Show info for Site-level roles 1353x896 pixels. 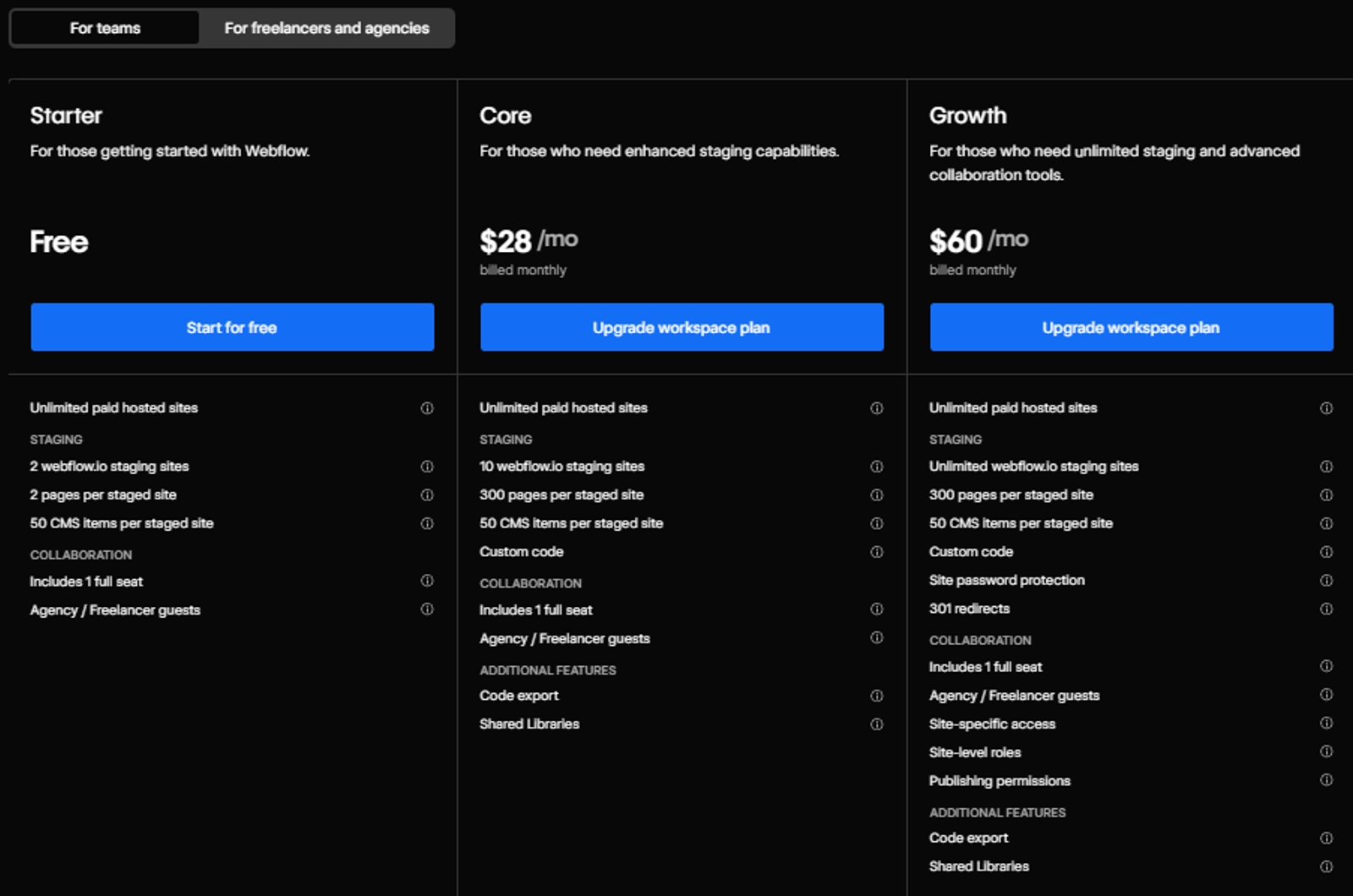point(1327,751)
